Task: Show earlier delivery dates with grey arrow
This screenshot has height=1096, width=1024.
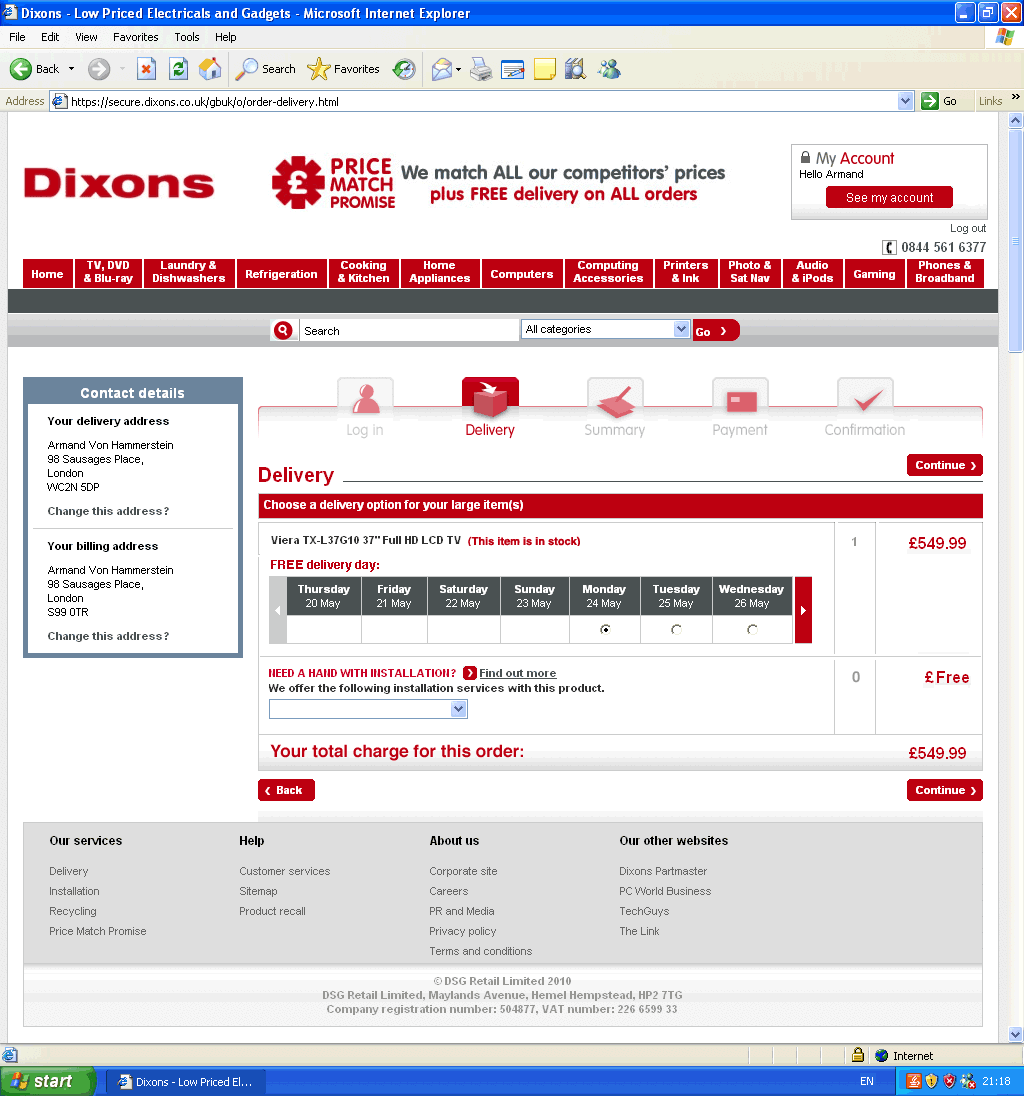Action: (277, 610)
